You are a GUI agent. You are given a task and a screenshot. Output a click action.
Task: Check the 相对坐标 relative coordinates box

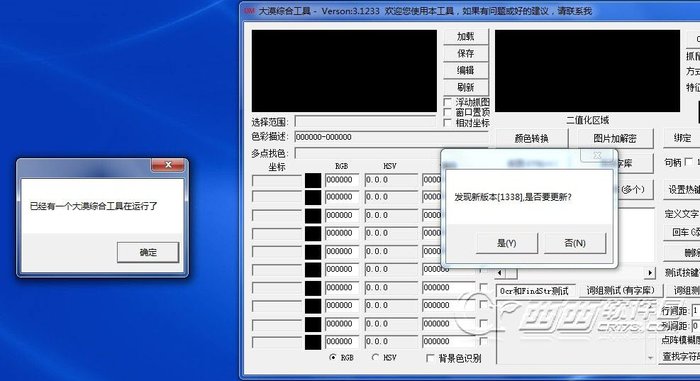point(448,122)
